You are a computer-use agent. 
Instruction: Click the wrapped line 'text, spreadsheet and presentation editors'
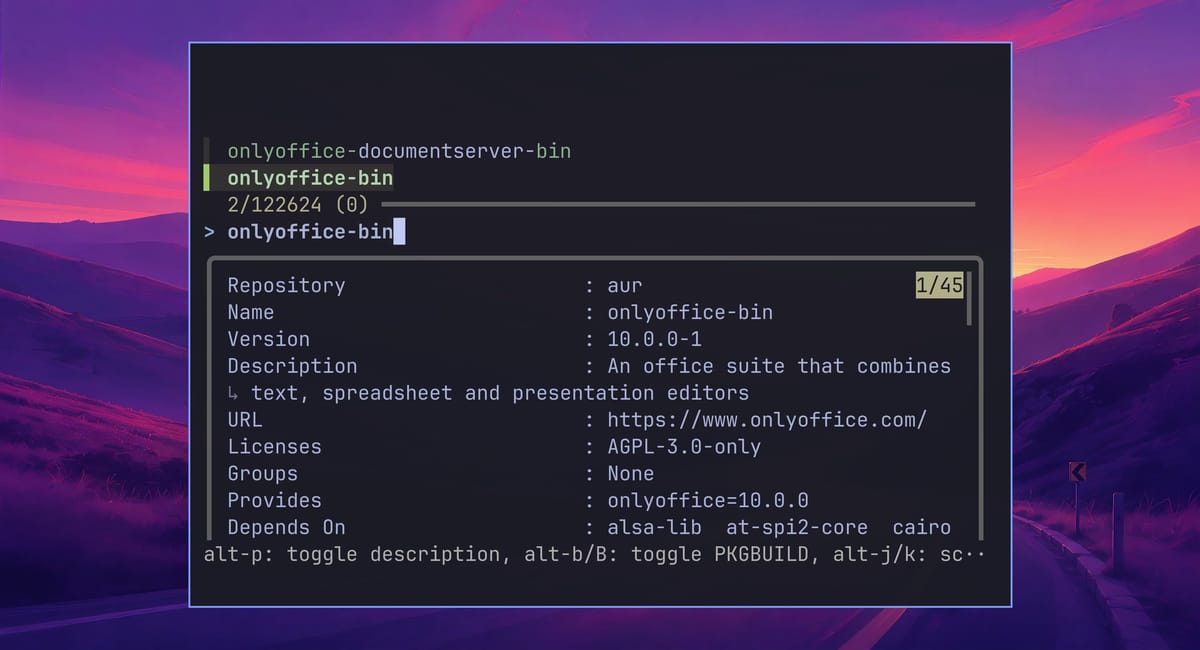500,393
